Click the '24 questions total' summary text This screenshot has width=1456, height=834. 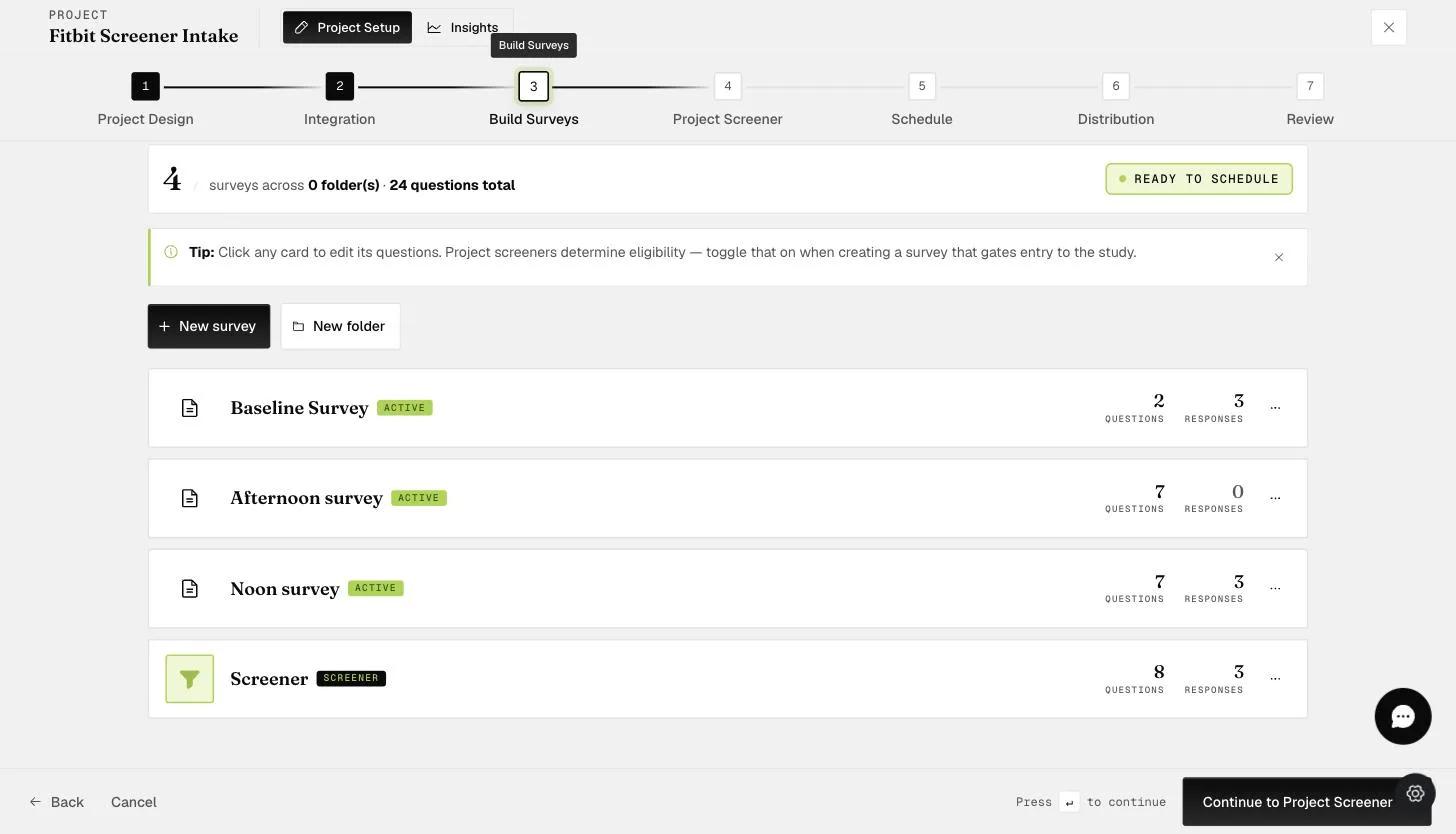pos(452,185)
